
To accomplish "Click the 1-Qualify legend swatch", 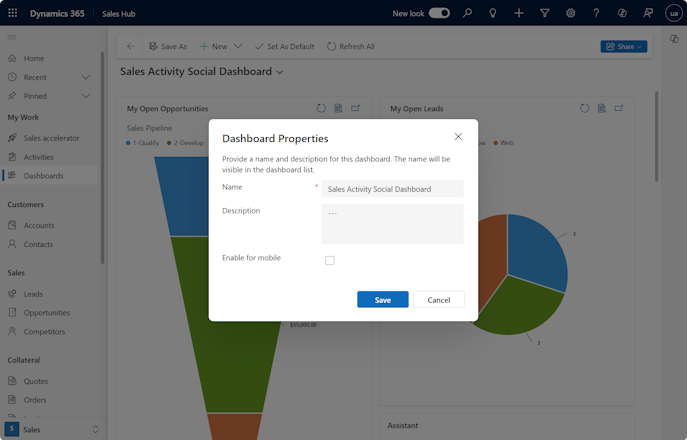I will [128, 143].
